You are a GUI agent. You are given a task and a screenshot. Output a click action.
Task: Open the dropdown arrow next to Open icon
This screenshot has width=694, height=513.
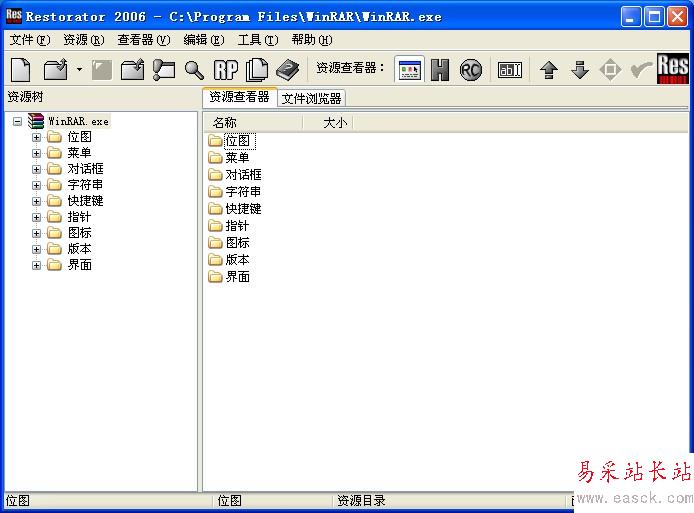coord(79,69)
